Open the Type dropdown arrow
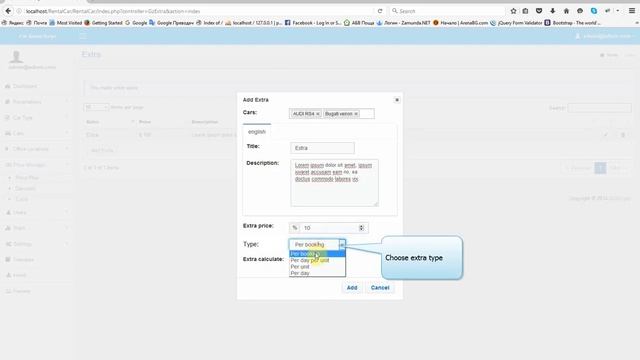The width and height of the screenshot is (640, 360). click(x=342, y=244)
